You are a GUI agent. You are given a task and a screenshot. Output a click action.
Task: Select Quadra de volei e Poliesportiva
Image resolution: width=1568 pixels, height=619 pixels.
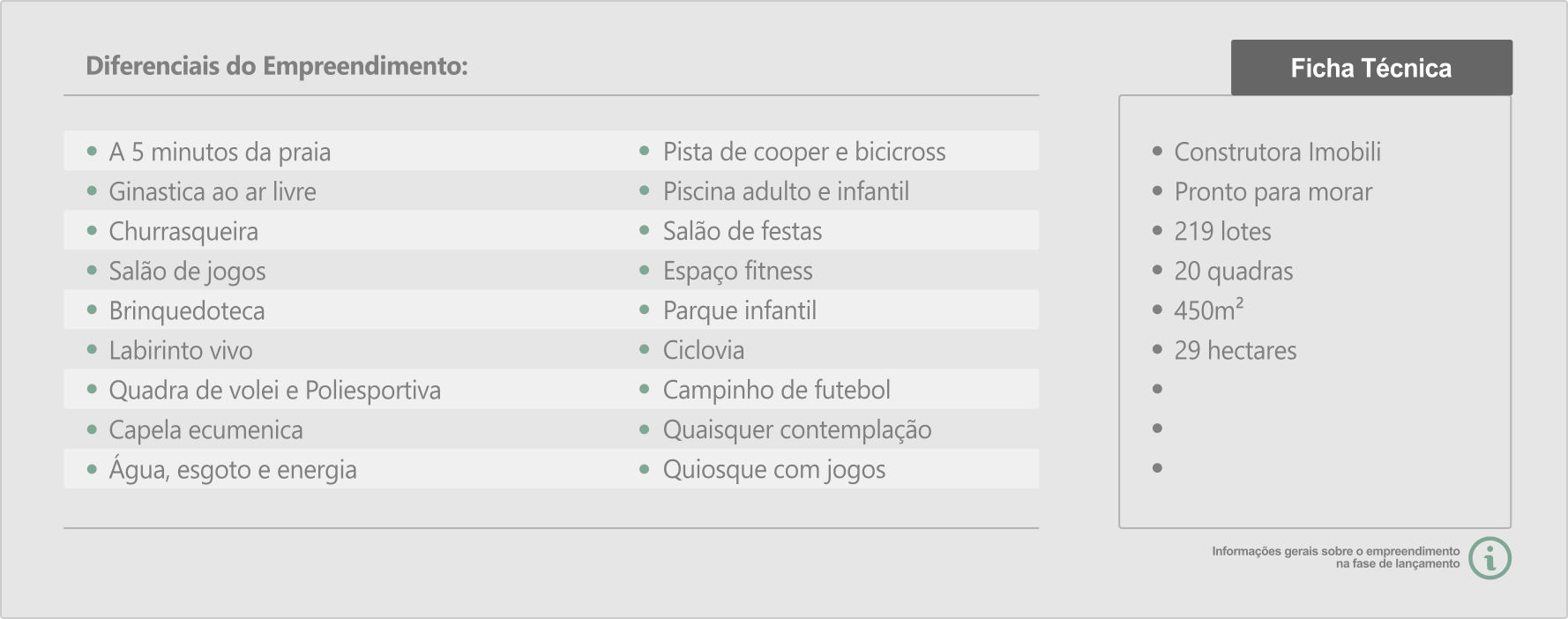pyautogui.click(x=274, y=390)
